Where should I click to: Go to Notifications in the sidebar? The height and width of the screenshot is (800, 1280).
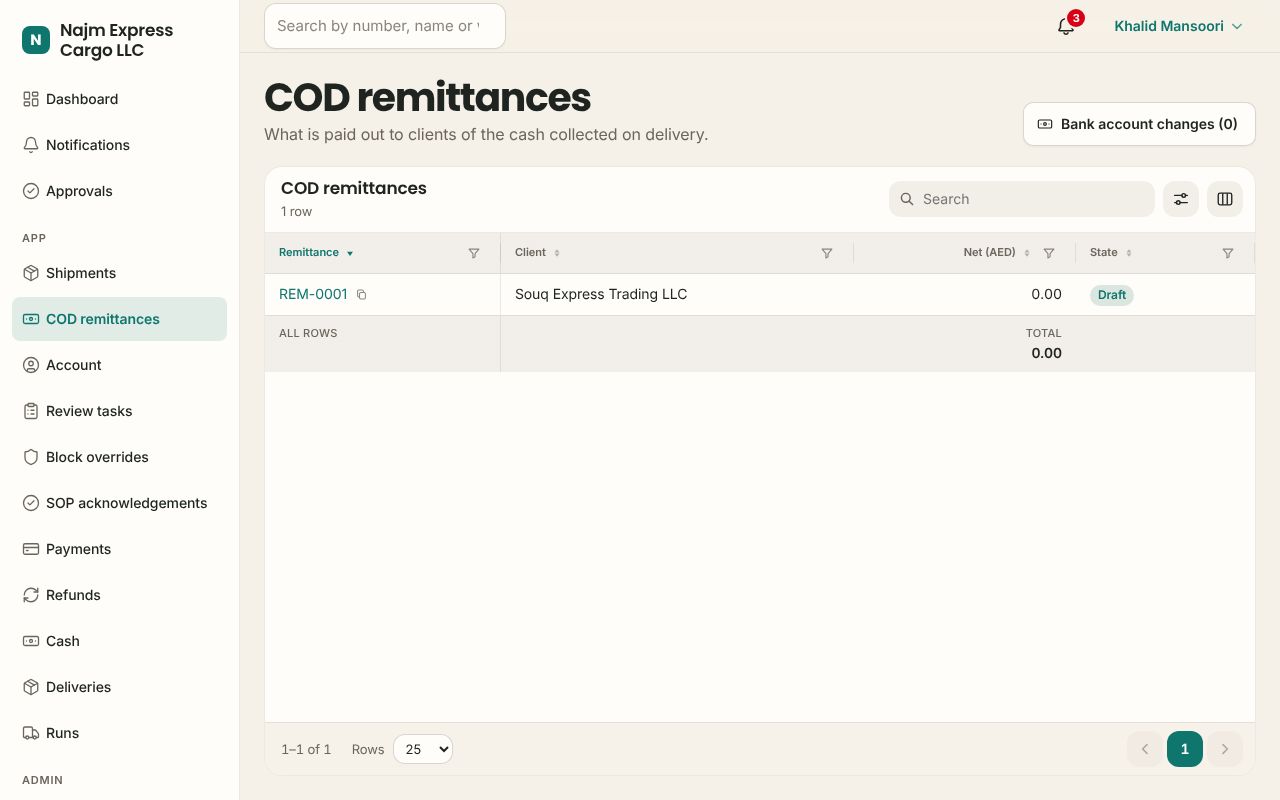click(120, 145)
